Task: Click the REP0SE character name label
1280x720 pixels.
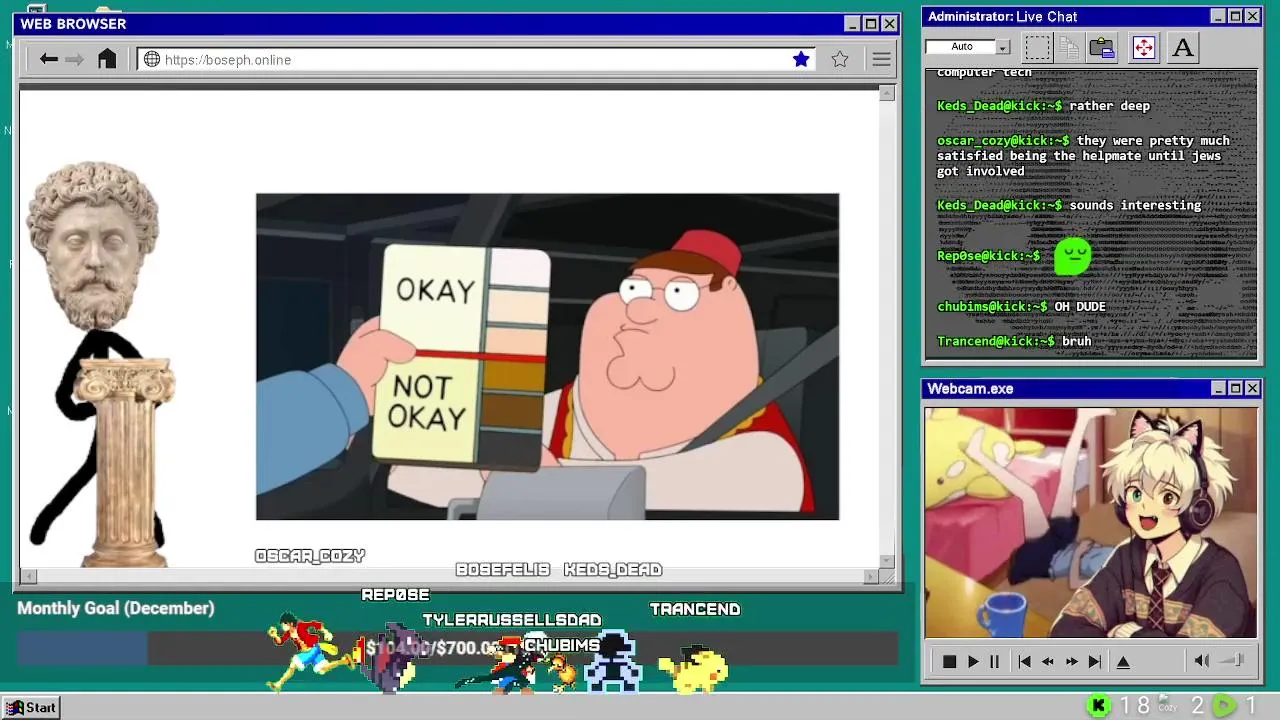Action: click(395, 595)
